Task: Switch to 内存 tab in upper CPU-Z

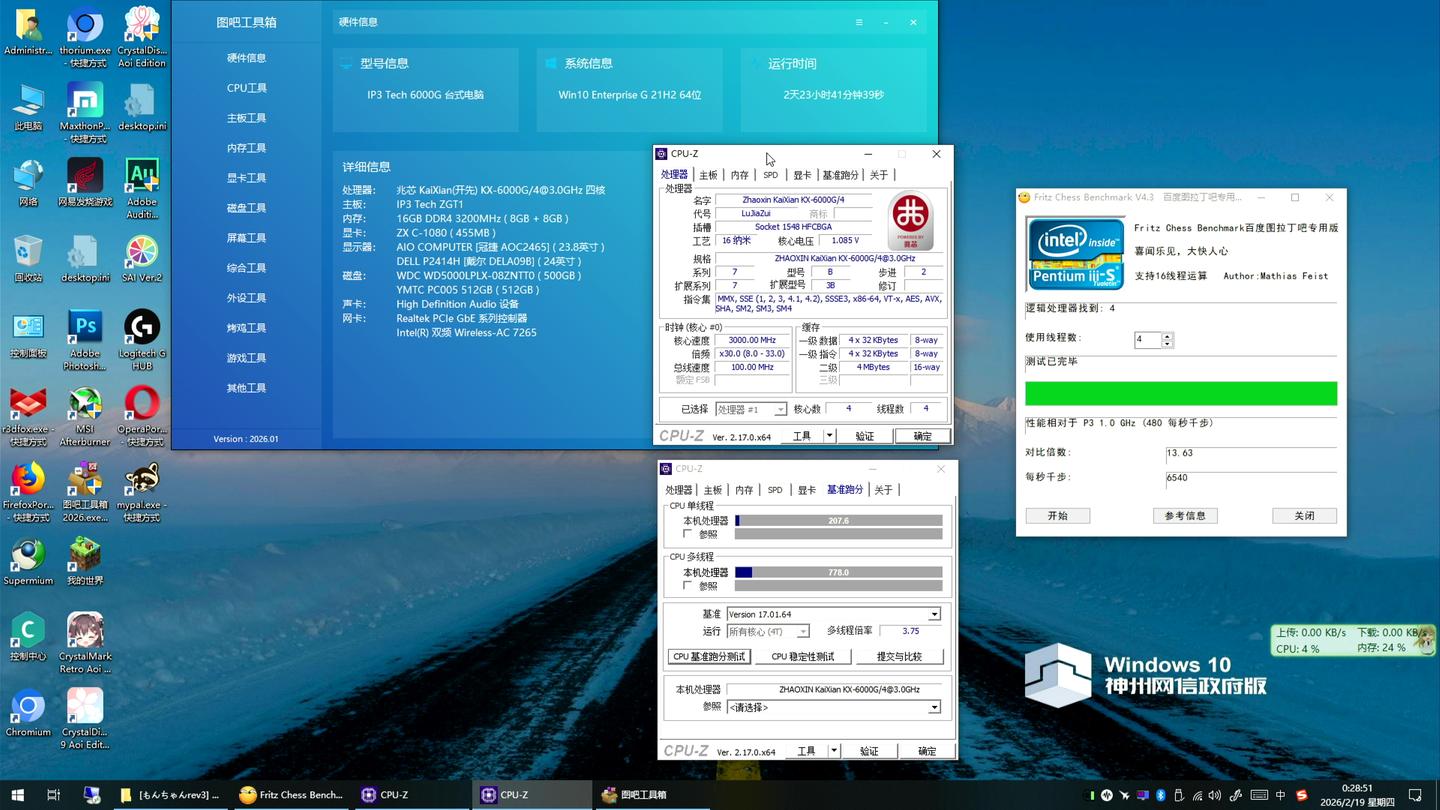Action: (739, 175)
